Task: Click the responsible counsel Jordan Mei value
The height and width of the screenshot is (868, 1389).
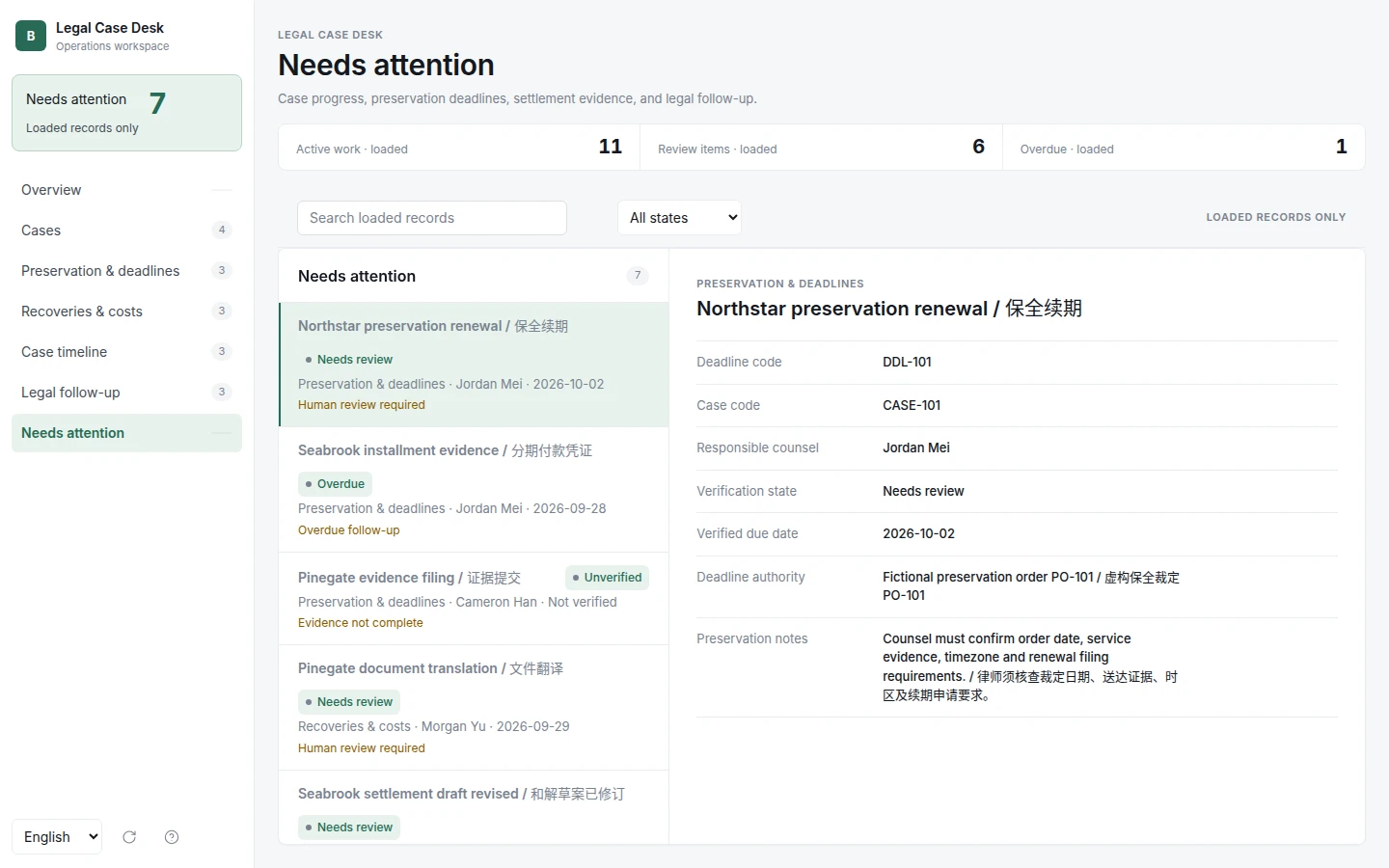Action: point(916,448)
